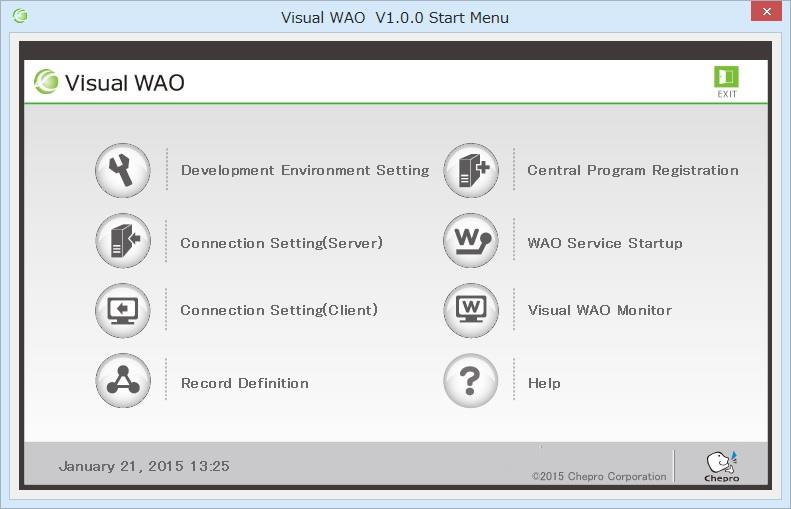791x509 pixels.
Task: Click the Development Environment Setting wrench icon
Action: [x=122, y=171]
